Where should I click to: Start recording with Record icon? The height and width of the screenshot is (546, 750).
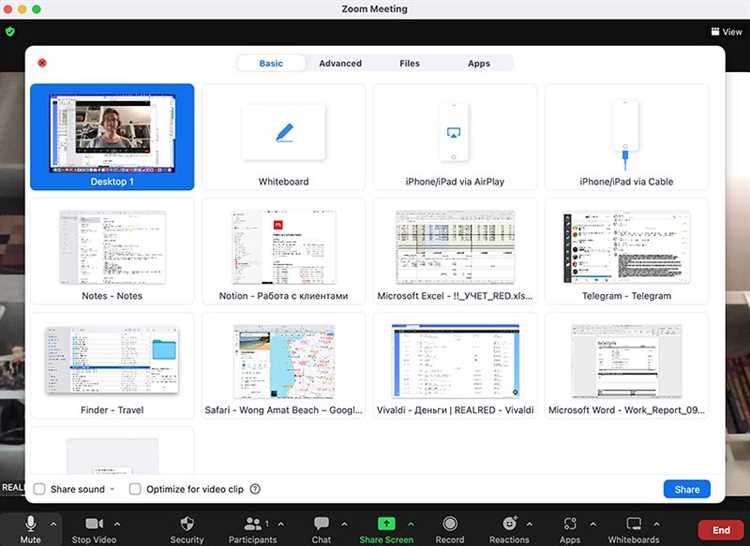point(450,524)
